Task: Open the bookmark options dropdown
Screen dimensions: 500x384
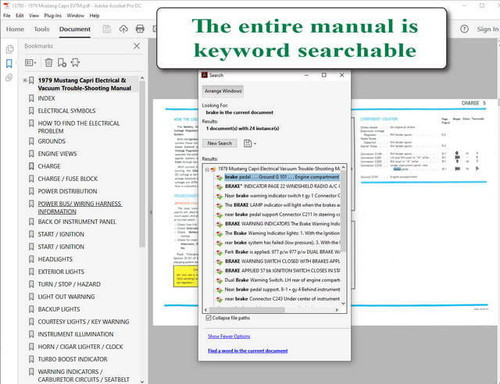Action: click(x=30, y=62)
